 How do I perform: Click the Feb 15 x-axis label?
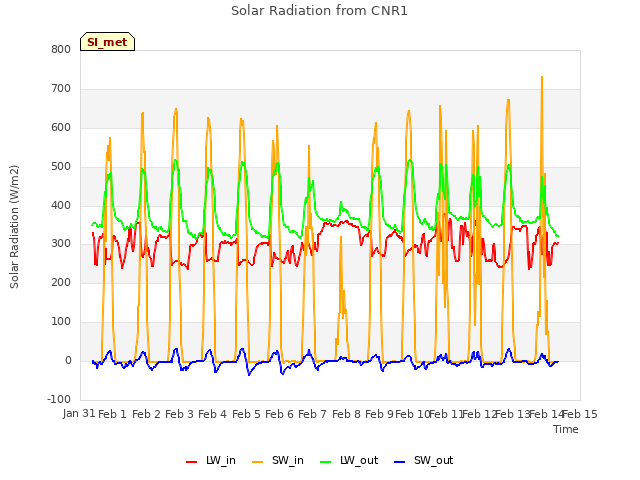pyautogui.click(x=580, y=414)
